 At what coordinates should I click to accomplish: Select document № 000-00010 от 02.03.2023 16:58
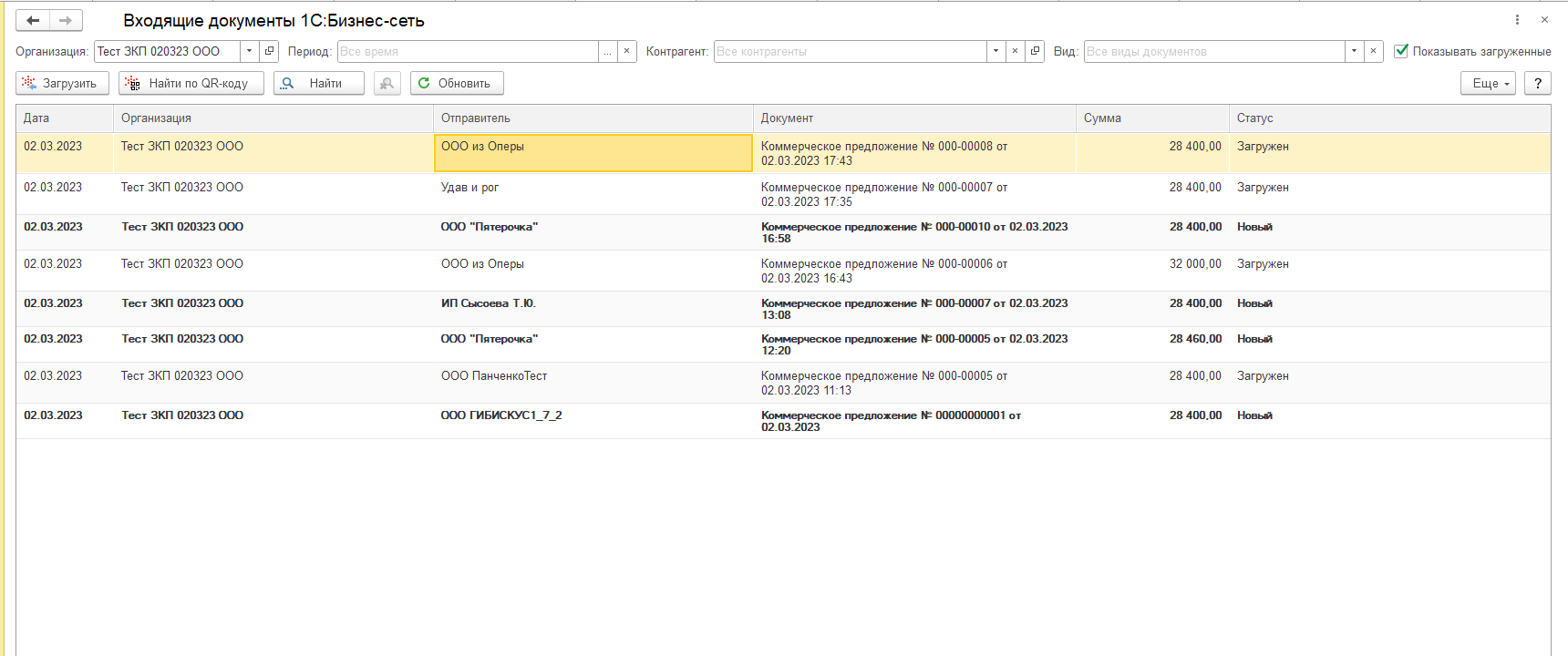click(x=914, y=232)
